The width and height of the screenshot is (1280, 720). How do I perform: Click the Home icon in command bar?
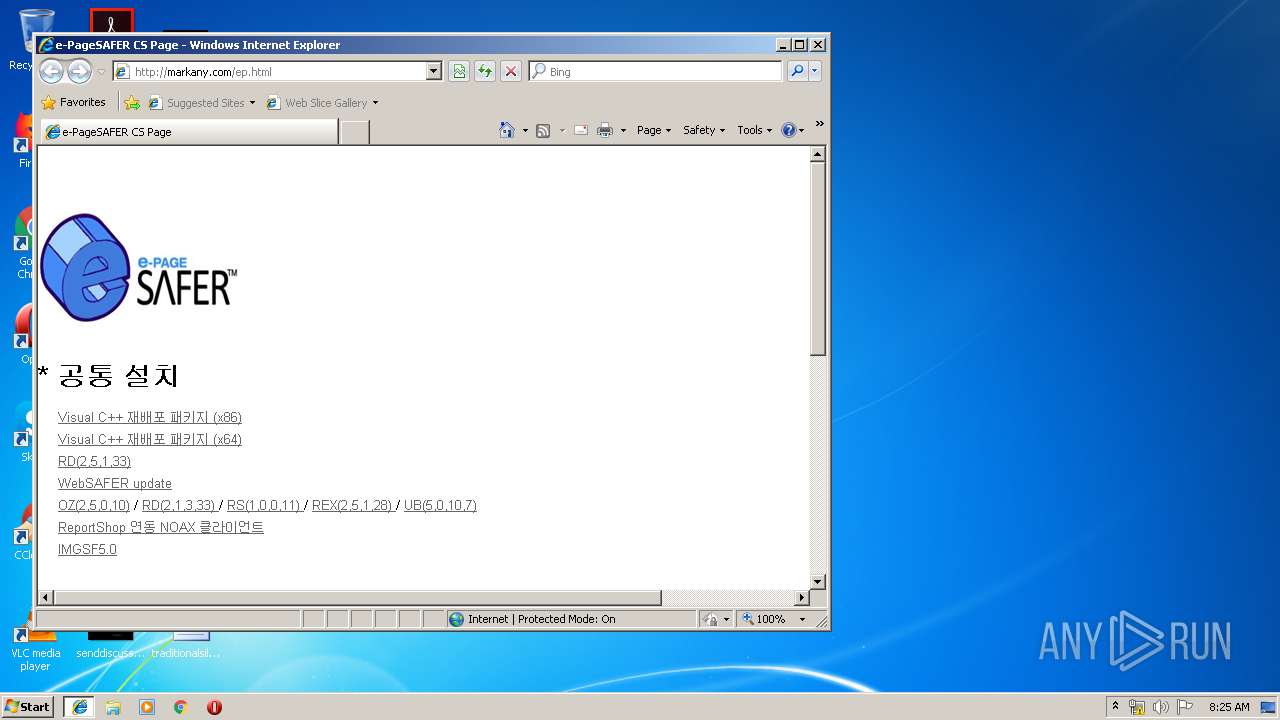[x=507, y=130]
